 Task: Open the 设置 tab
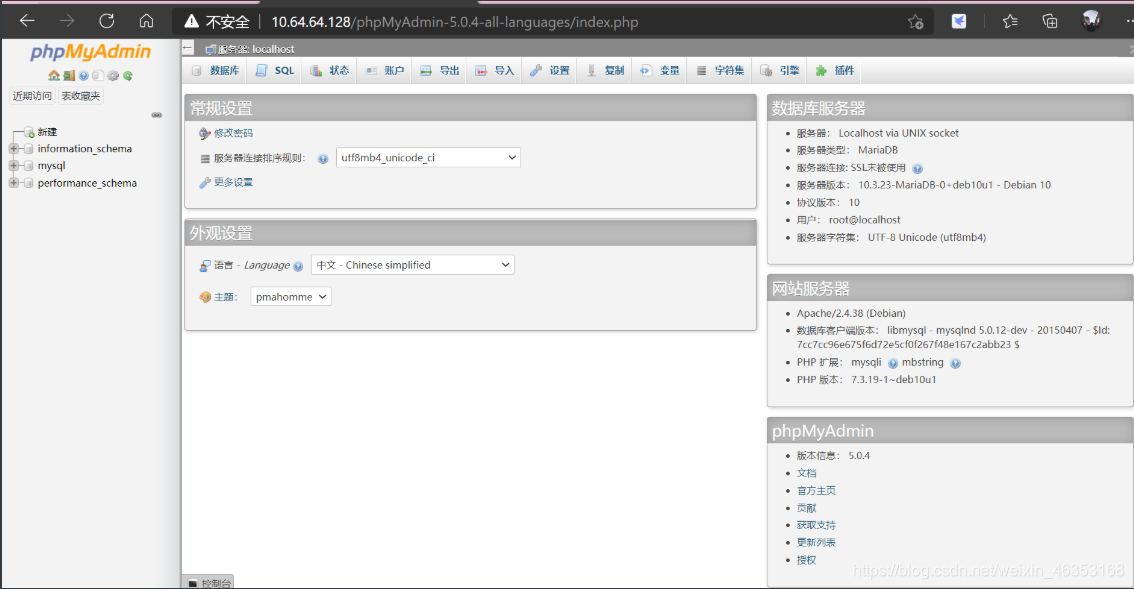(x=550, y=70)
